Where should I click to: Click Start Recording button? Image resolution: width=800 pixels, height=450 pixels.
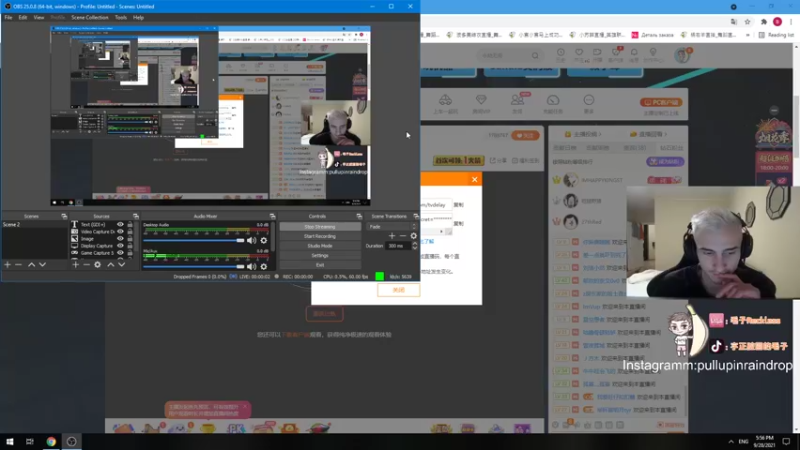pyautogui.click(x=320, y=236)
